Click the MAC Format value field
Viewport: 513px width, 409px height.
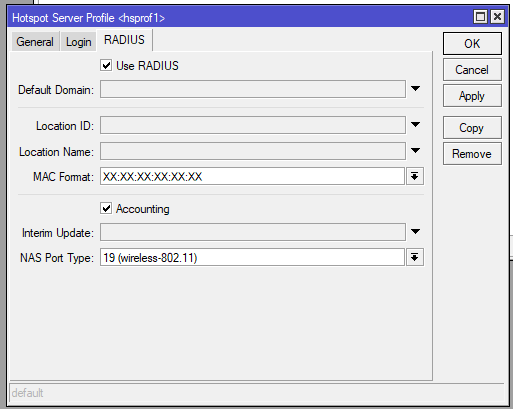252,176
